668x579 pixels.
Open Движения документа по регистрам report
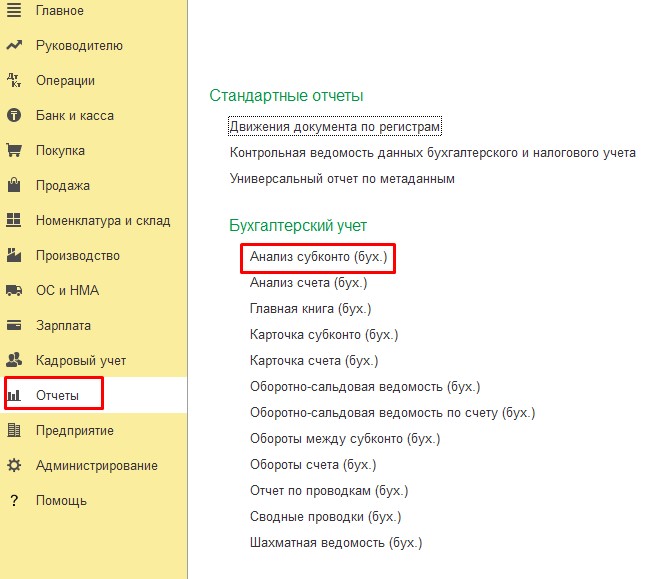(335, 127)
